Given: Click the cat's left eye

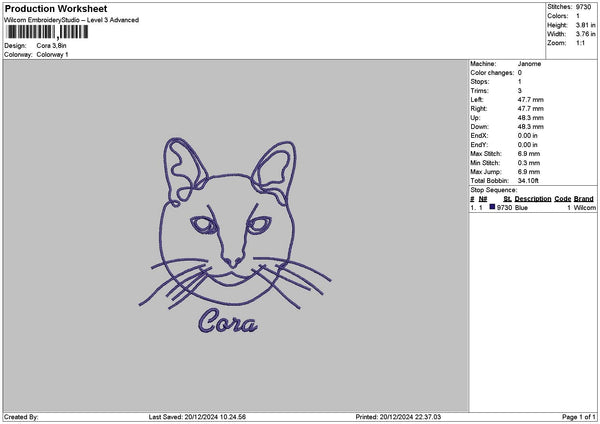Looking at the screenshot, I should (x=205, y=224).
